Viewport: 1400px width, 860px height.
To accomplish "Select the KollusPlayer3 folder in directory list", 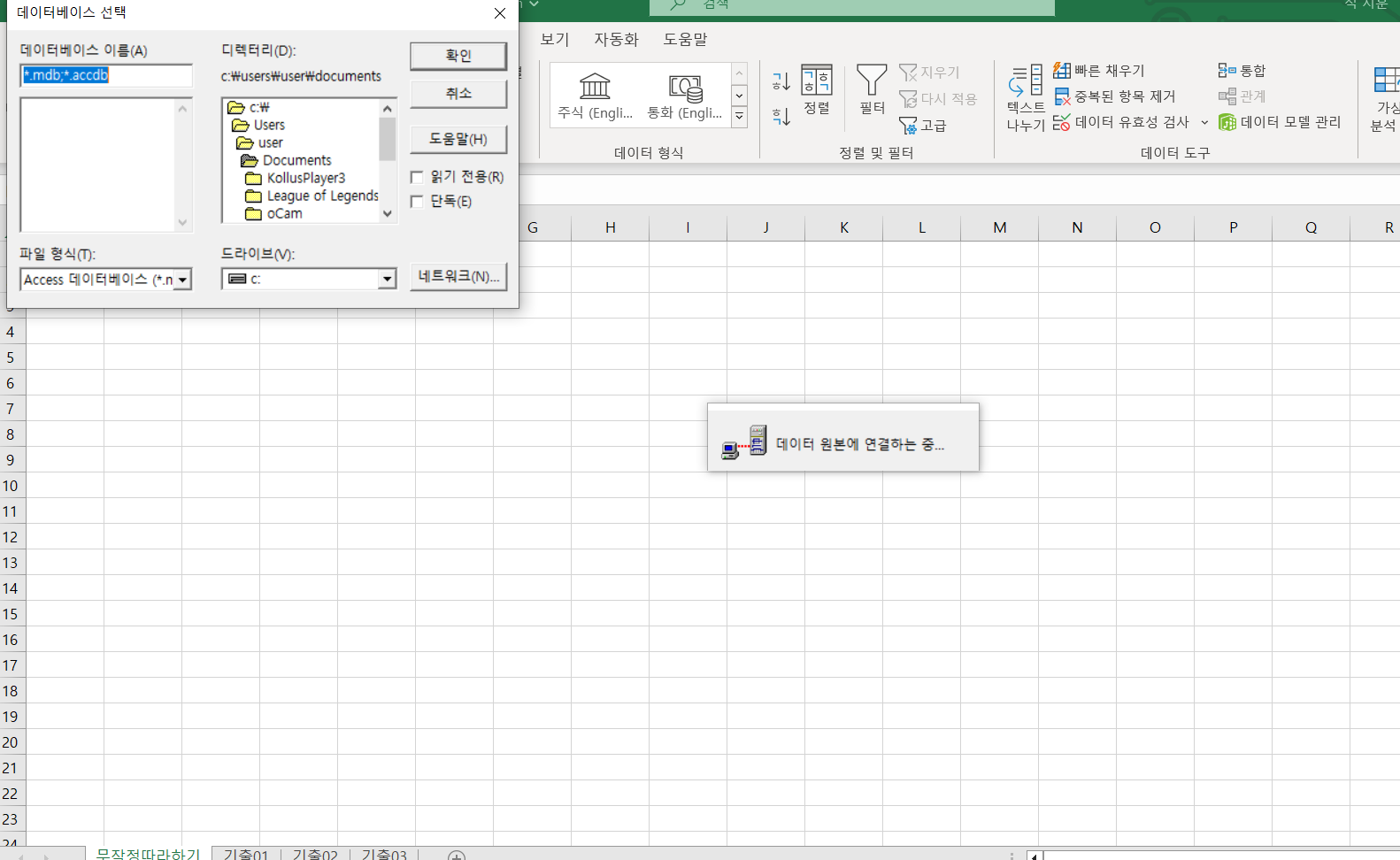I will (305, 178).
